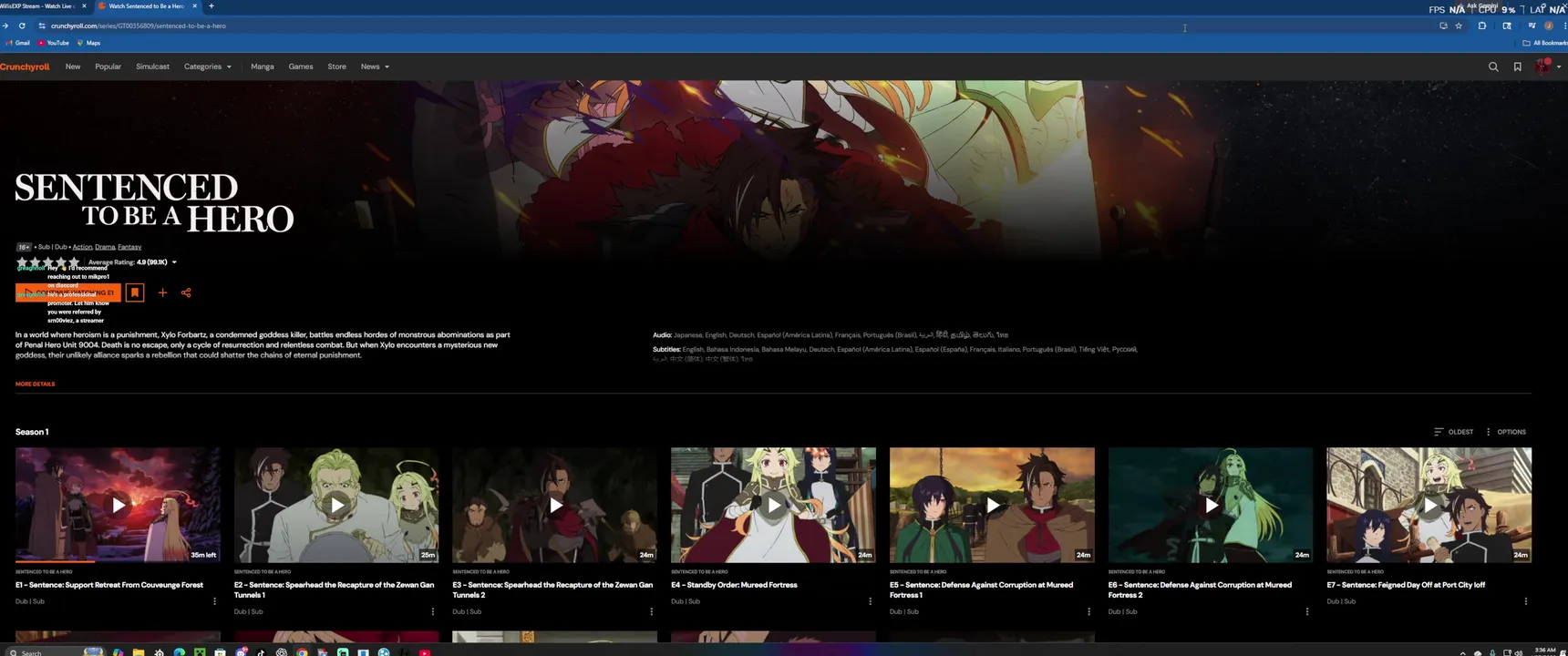Image resolution: width=1568 pixels, height=656 pixels.
Task: Open more options for episode E7
Action: [1526, 601]
